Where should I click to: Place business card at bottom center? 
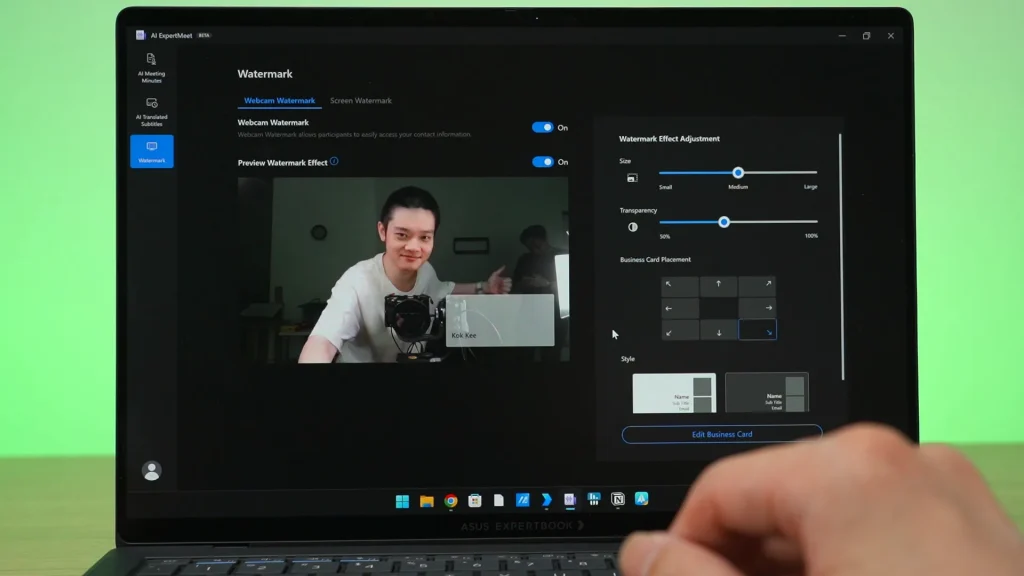tap(718, 331)
